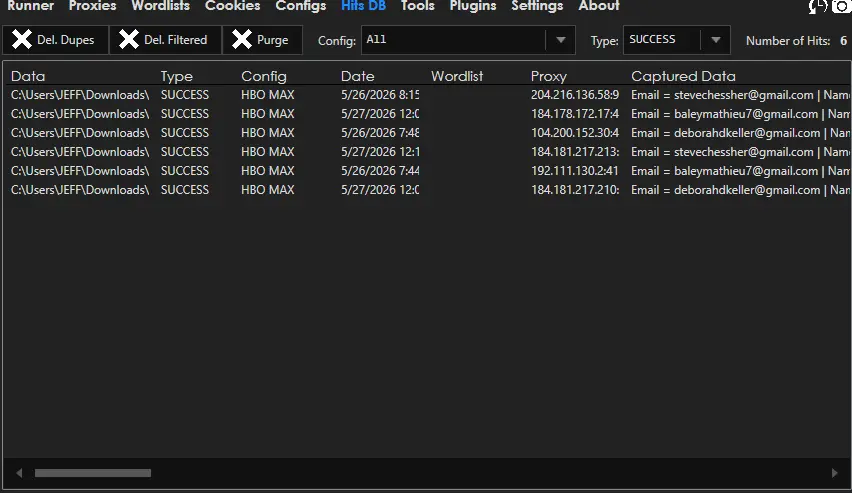Click the horizontal scrollbar thumb

pyautogui.click(x=93, y=473)
